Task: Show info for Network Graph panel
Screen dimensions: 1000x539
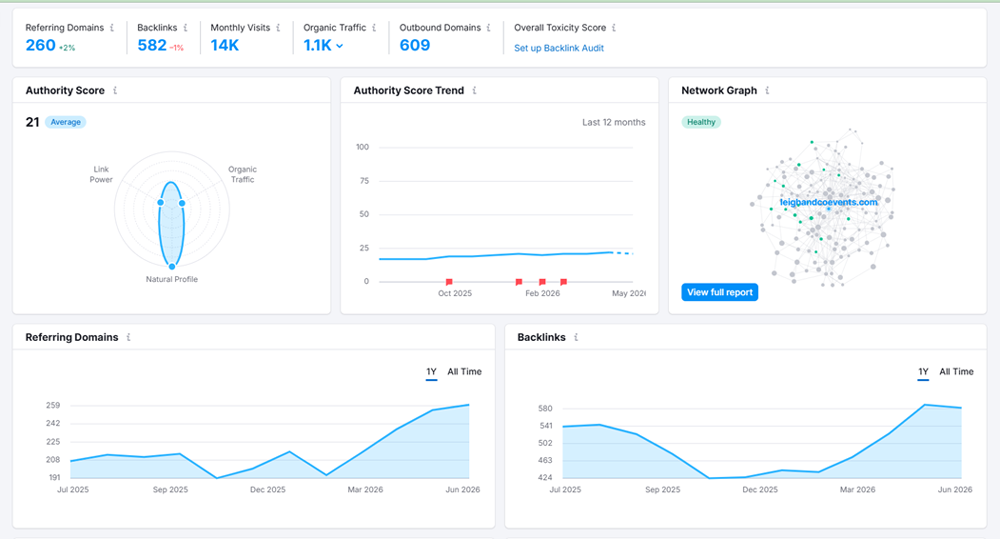Action: point(767,91)
